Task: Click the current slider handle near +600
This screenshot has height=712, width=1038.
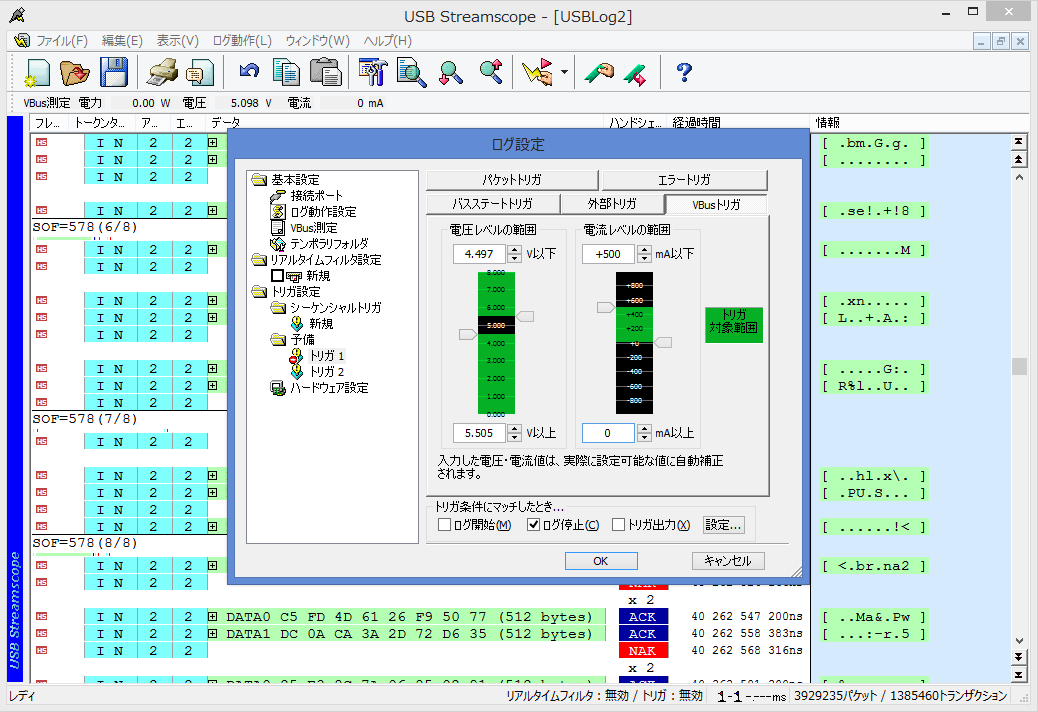Action: pyautogui.click(x=606, y=307)
